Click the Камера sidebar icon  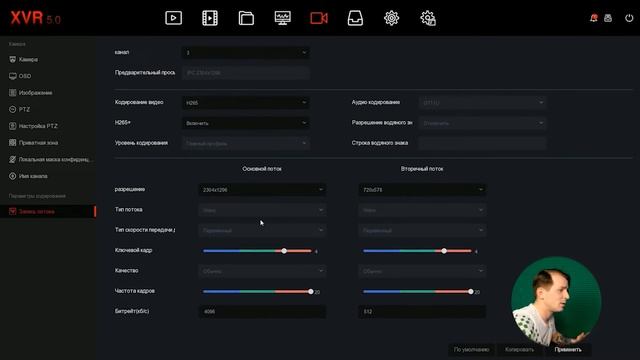[x=13, y=59]
